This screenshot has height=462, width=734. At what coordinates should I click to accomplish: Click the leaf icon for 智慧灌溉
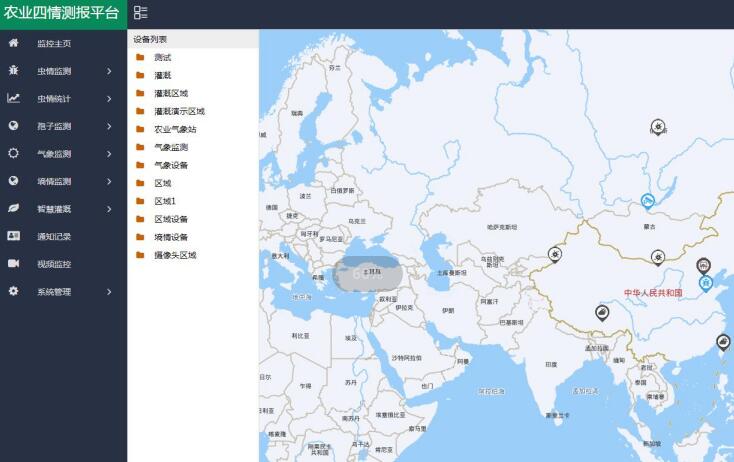pos(13,208)
